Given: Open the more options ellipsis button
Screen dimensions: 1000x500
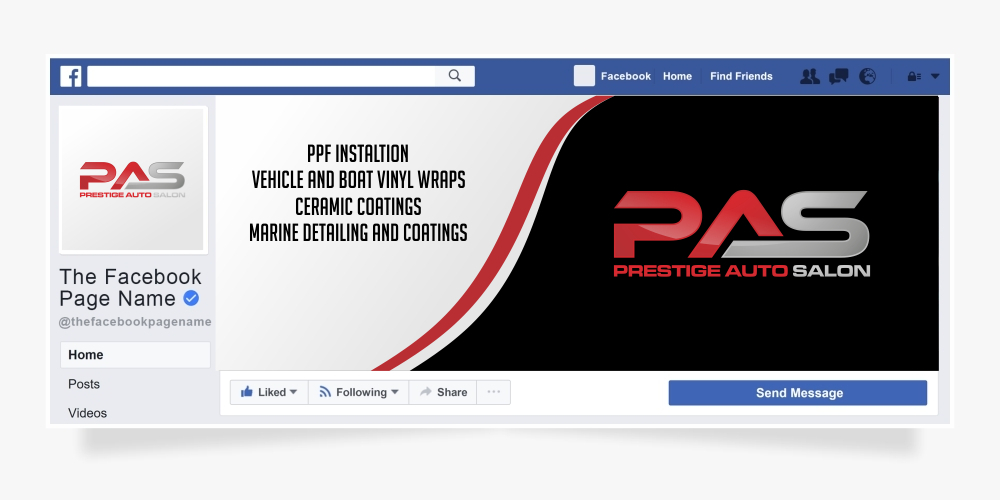Looking at the screenshot, I should [494, 392].
